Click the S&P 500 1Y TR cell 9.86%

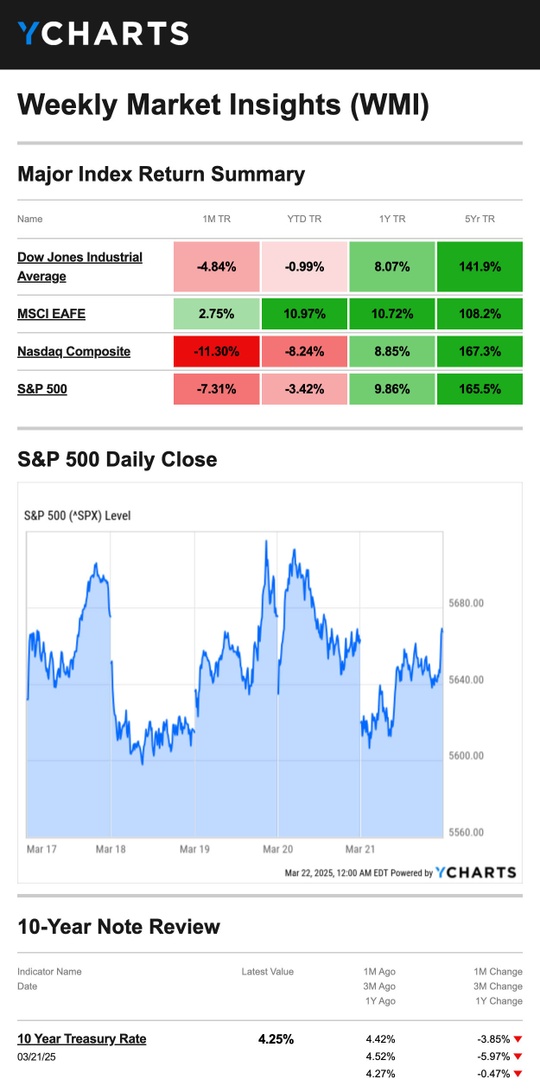(x=392, y=389)
